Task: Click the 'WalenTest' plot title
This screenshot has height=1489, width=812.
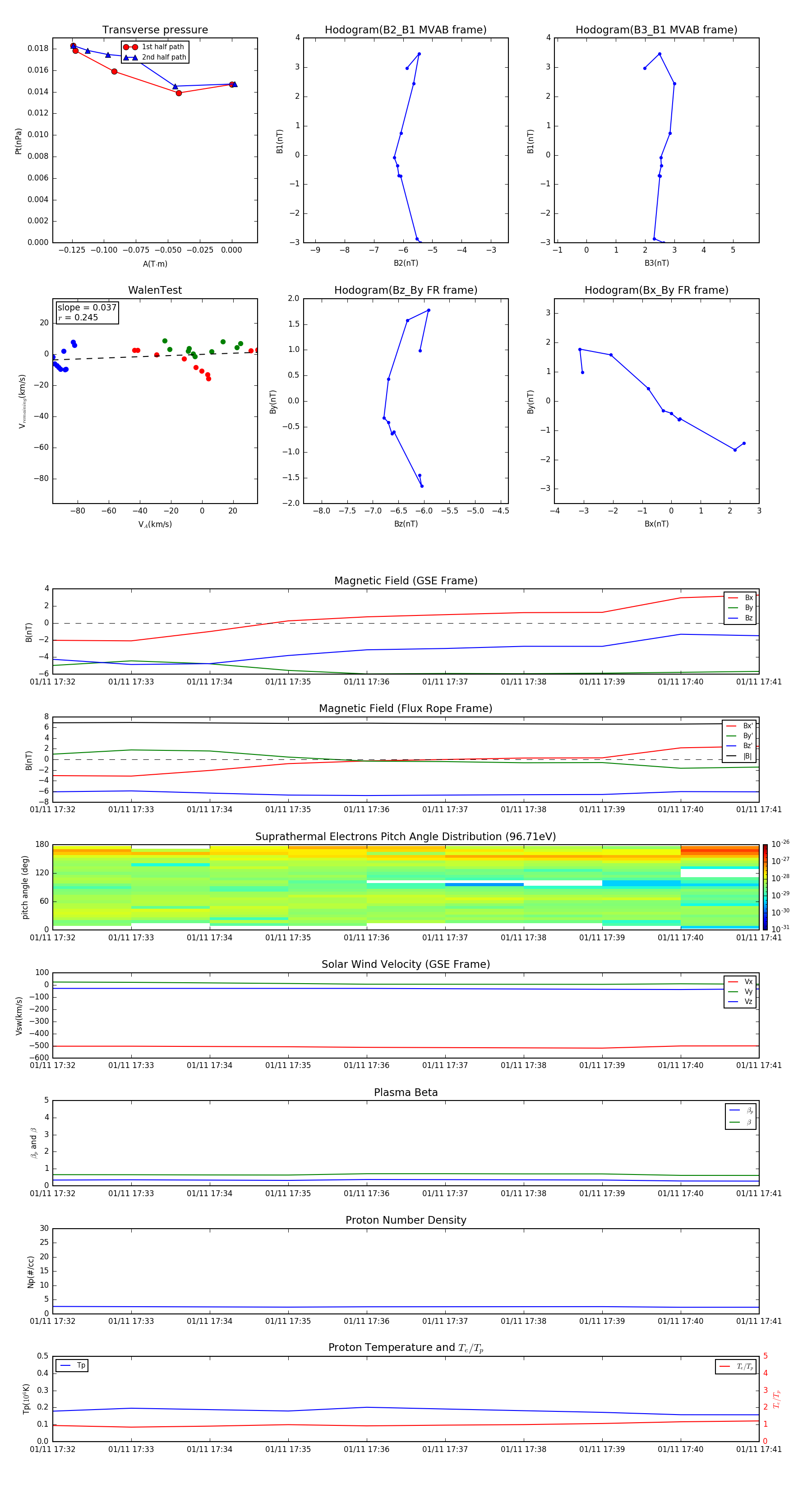Action: (155, 290)
